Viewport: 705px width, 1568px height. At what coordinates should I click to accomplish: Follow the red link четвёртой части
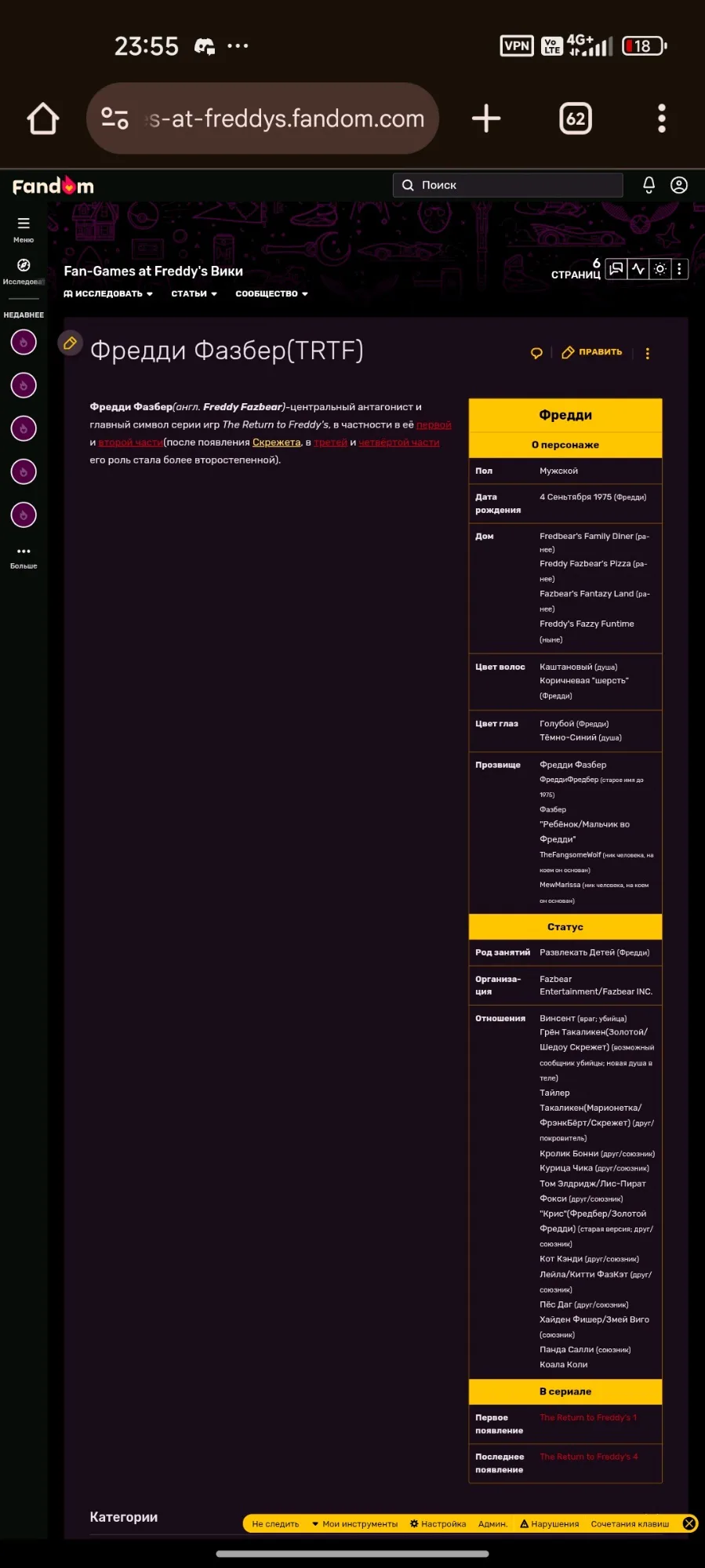[x=398, y=442]
